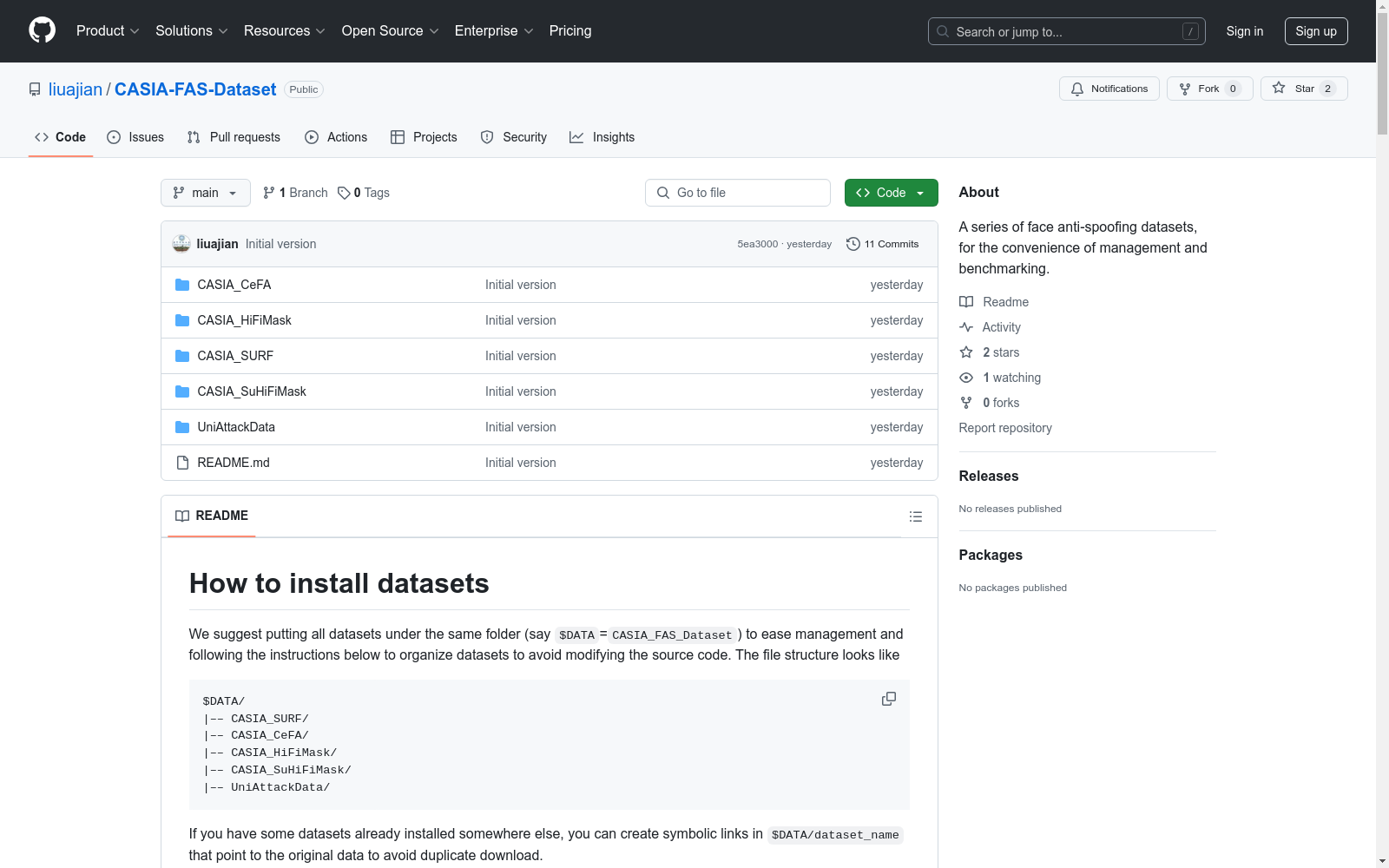Open the UniAttackData folder
This screenshot has width=1389, height=868.
point(236,427)
